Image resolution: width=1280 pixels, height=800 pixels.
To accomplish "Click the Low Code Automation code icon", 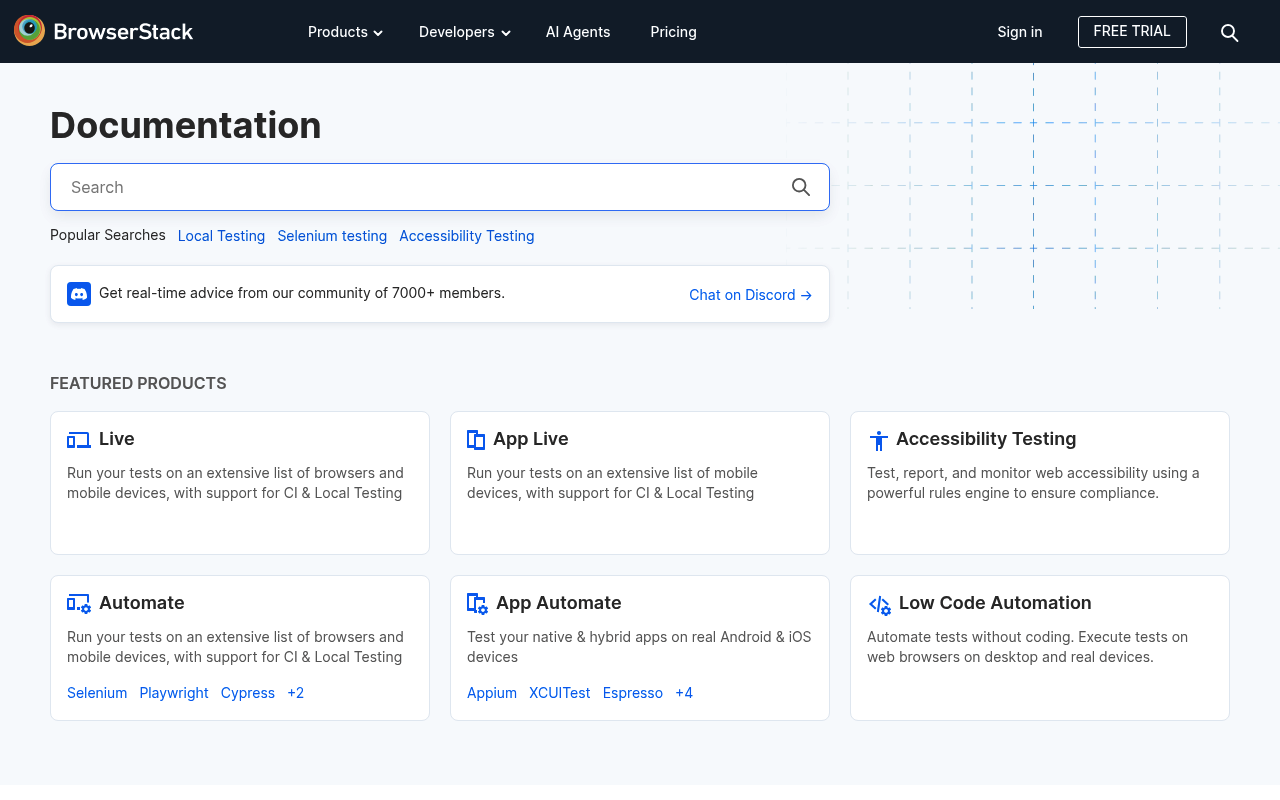I will pos(880,605).
